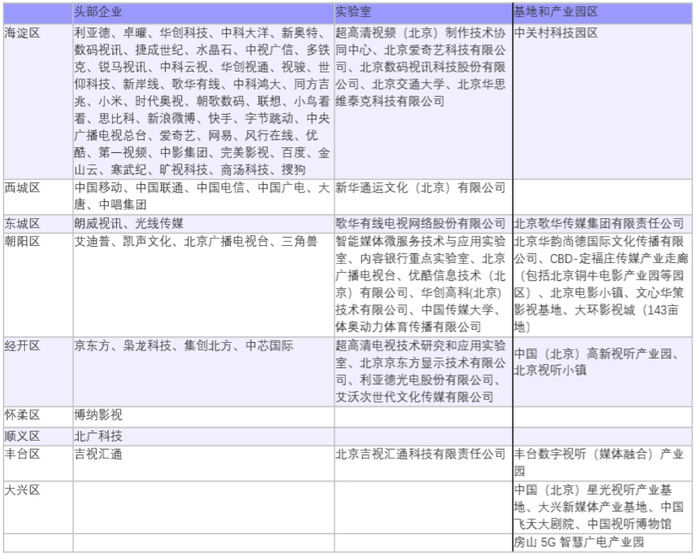Click the 西城区 row label
Image resolution: width=700 pixels, height=559 pixels.
[x=38, y=197]
